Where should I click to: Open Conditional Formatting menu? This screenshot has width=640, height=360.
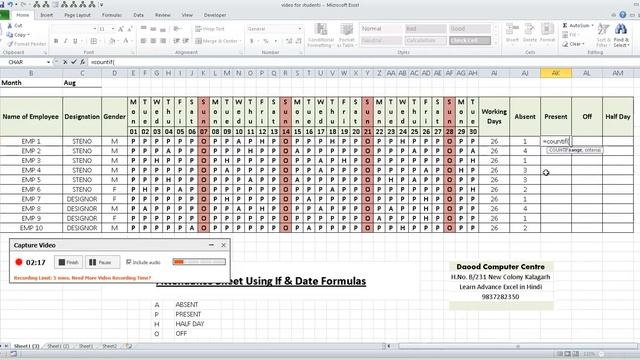point(321,36)
